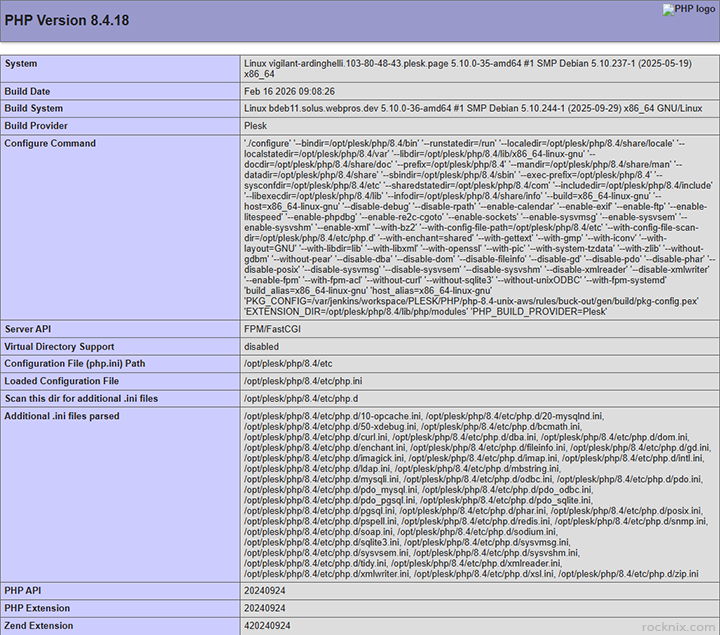Select the Server API row label
This screenshot has height=635, width=720.
pyautogui.click(x=30, y=329)
